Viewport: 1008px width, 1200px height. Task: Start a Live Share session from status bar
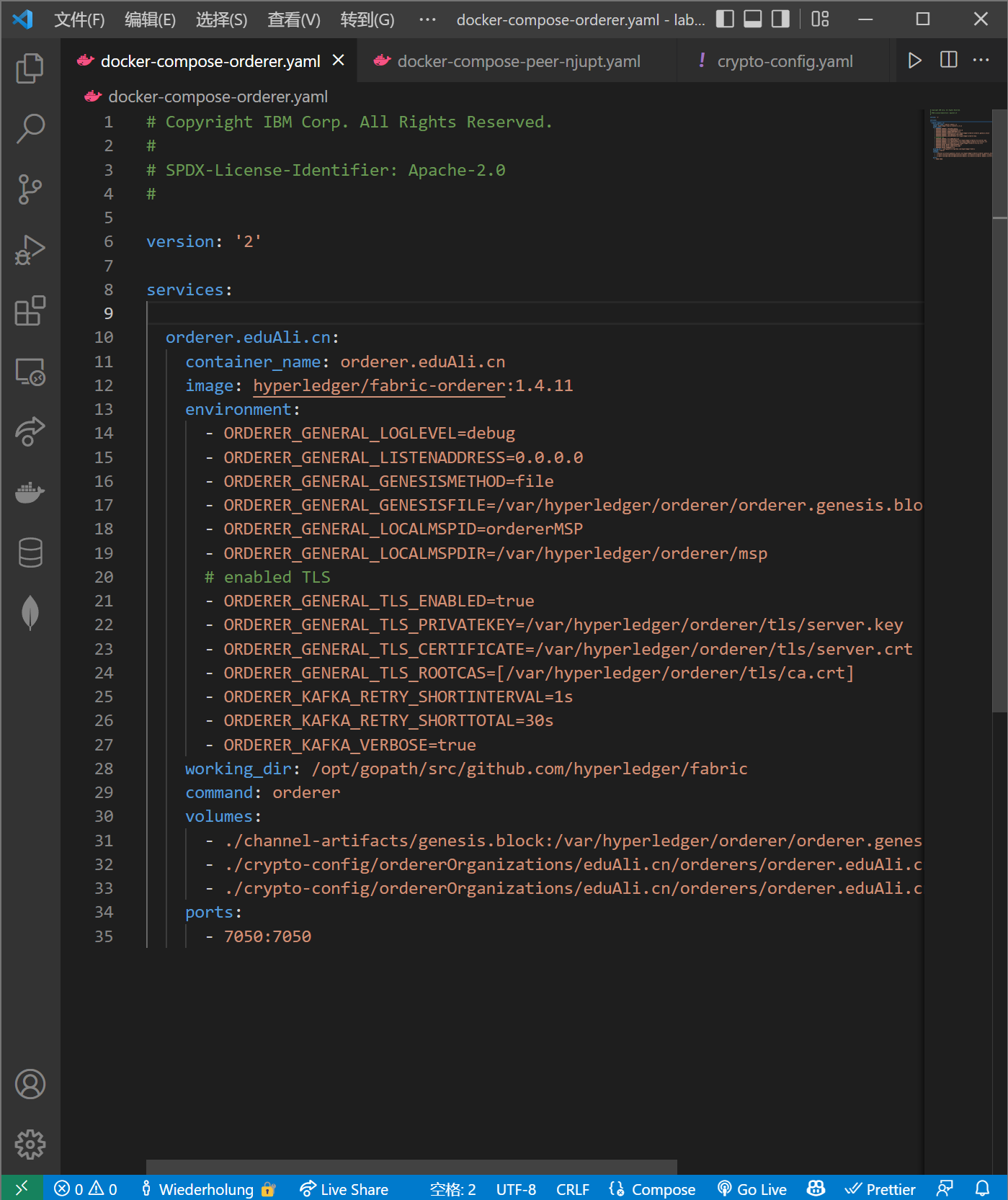click(344, 1188)
